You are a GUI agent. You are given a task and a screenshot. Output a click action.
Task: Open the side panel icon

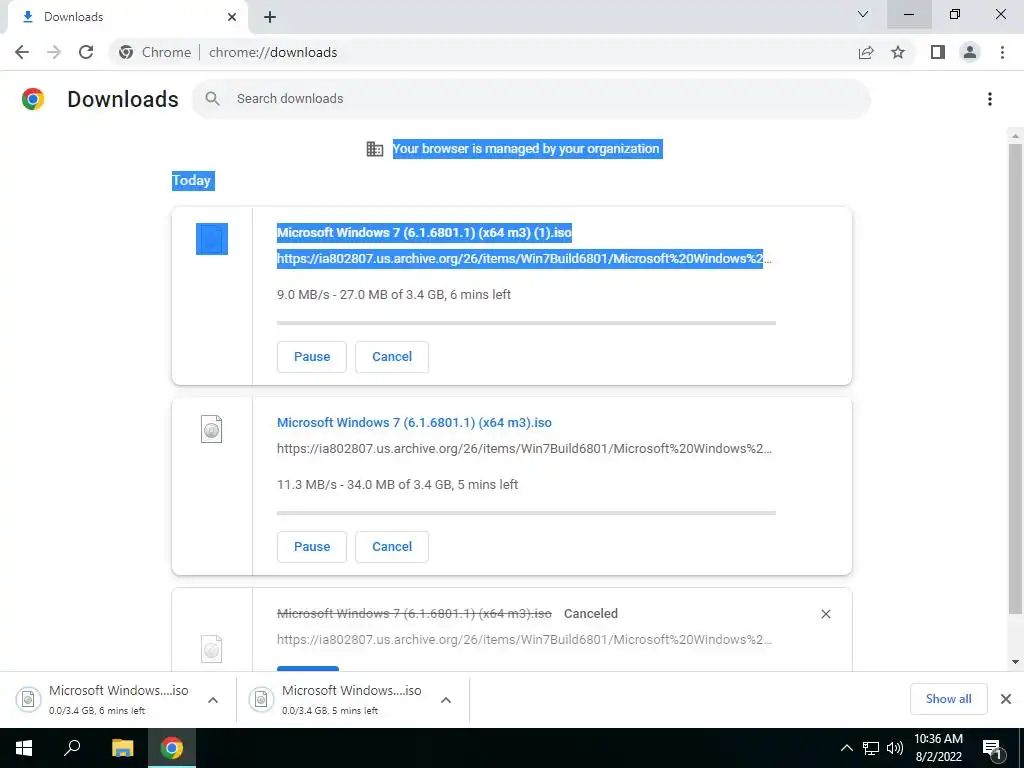[x=938, y=52]
